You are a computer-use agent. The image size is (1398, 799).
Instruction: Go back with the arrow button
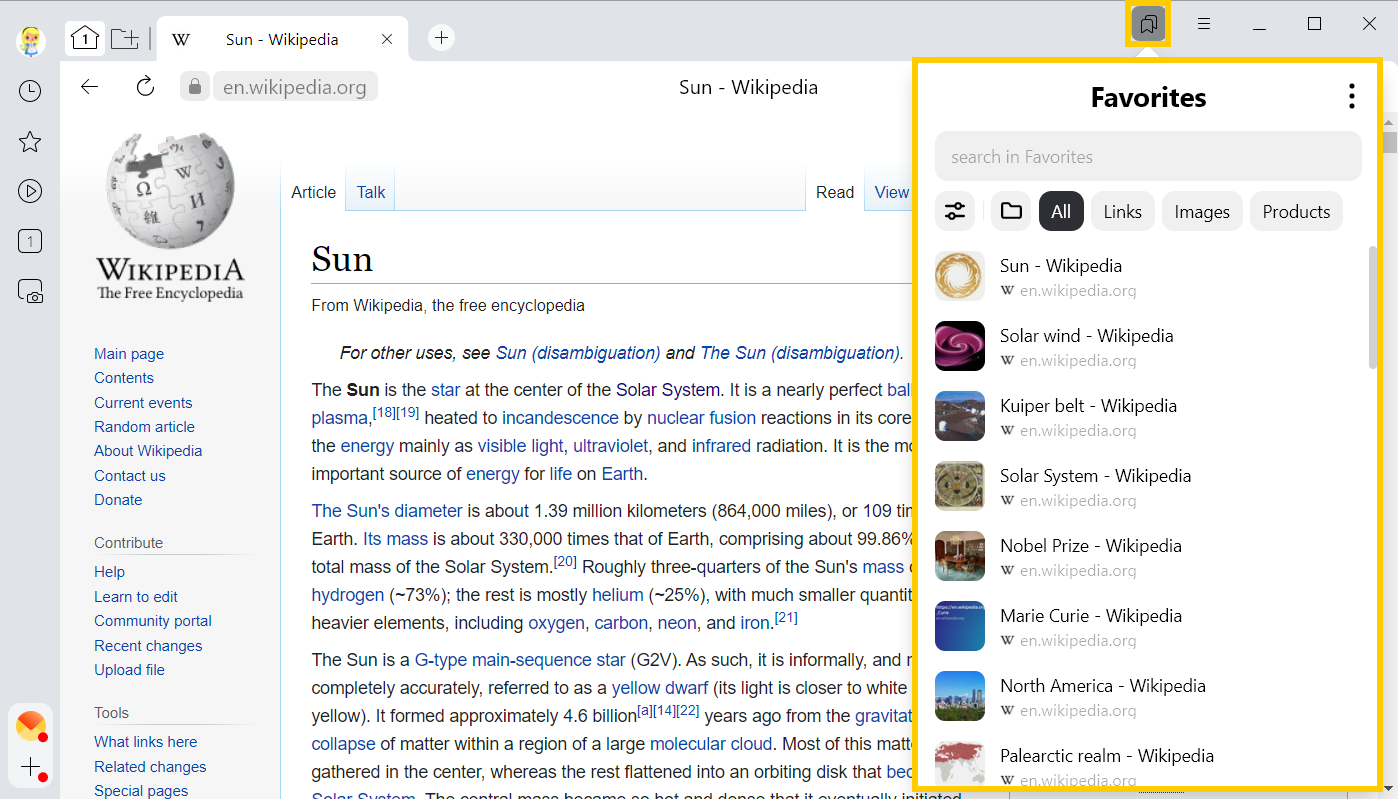click(90, 87)
